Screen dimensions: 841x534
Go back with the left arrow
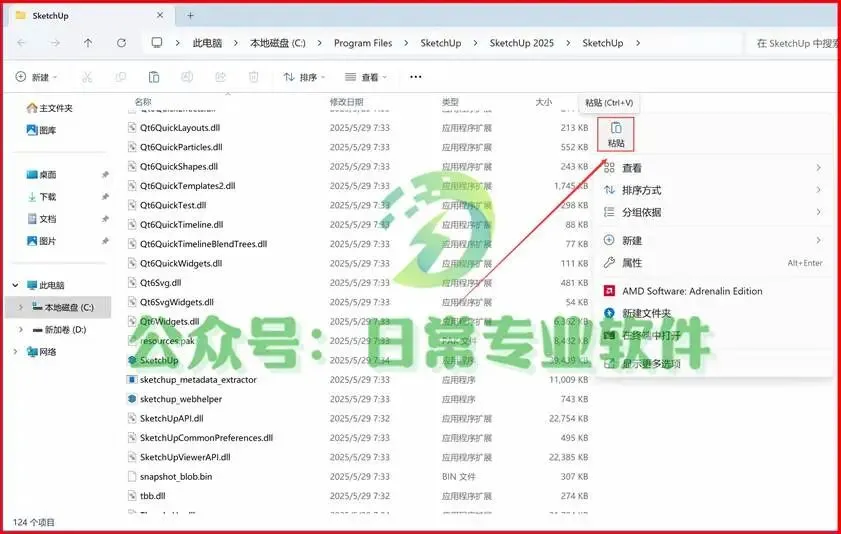[21, 43]
